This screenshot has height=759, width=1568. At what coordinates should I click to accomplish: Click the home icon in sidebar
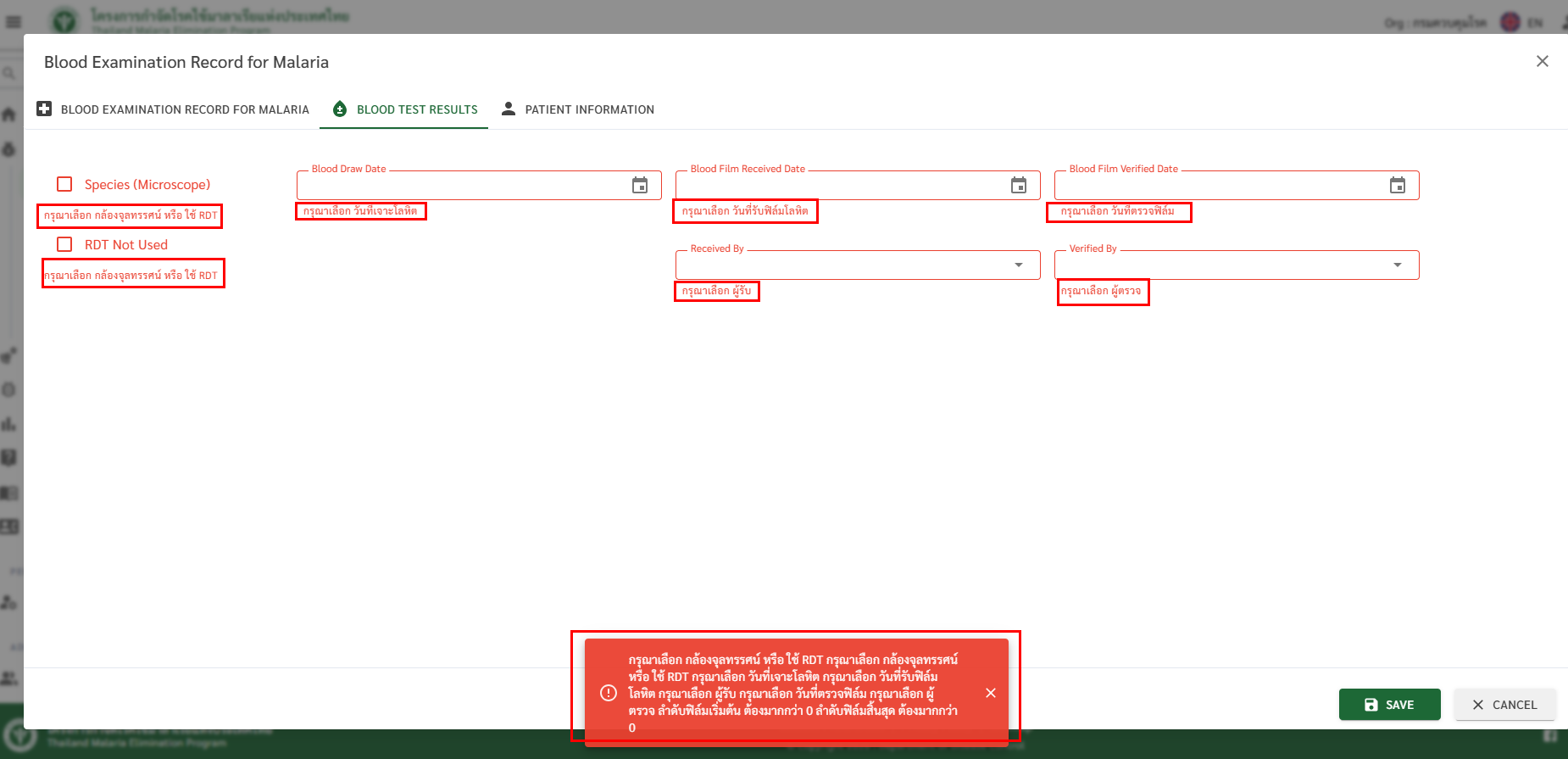point(9,114)
